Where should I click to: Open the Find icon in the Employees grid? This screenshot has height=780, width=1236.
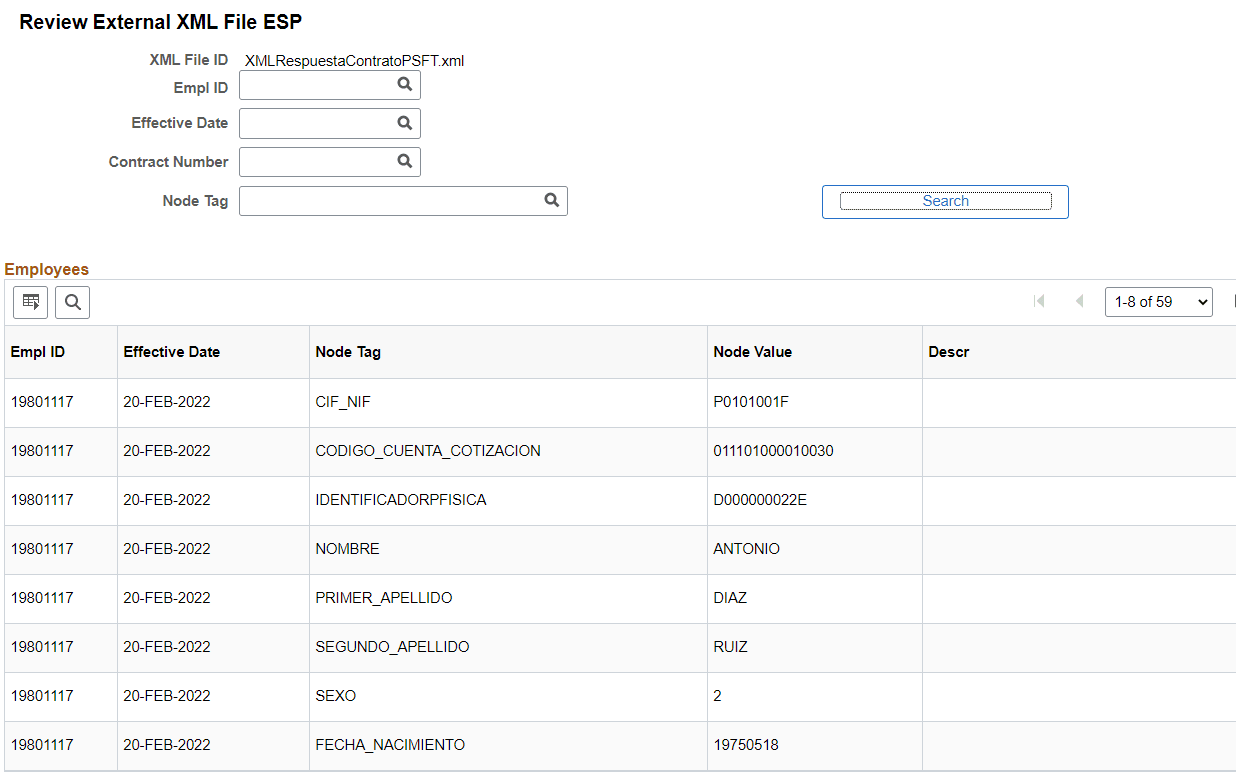coord(71,302)
